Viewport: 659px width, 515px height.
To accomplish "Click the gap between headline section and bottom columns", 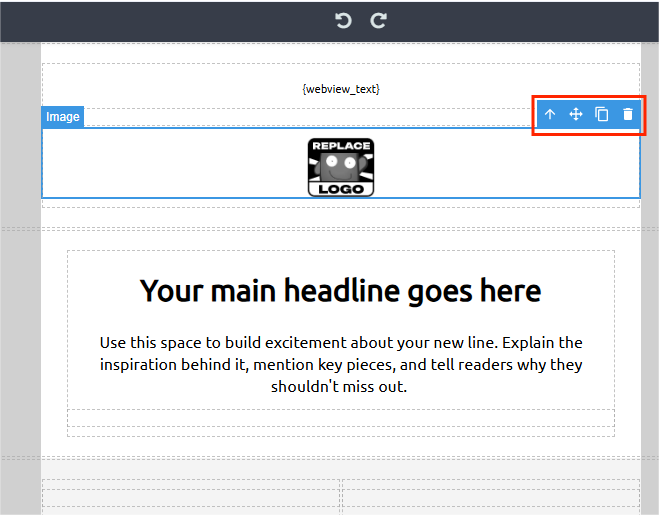I will coord(340,450).
